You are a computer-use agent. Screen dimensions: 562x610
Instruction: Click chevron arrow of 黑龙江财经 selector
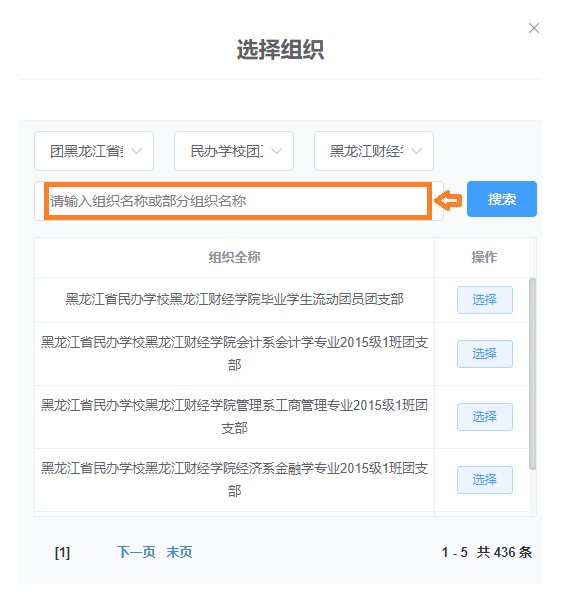pos(417,151)
